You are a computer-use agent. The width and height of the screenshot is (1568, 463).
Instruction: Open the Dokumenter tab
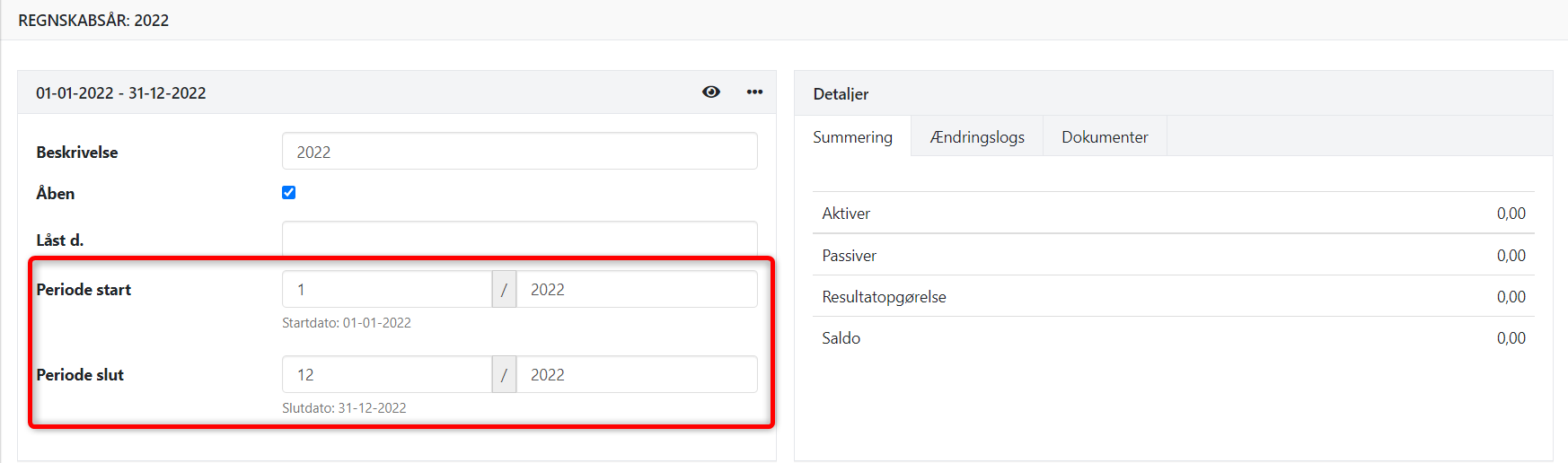pyautogui.click(x=1105, y=137)
